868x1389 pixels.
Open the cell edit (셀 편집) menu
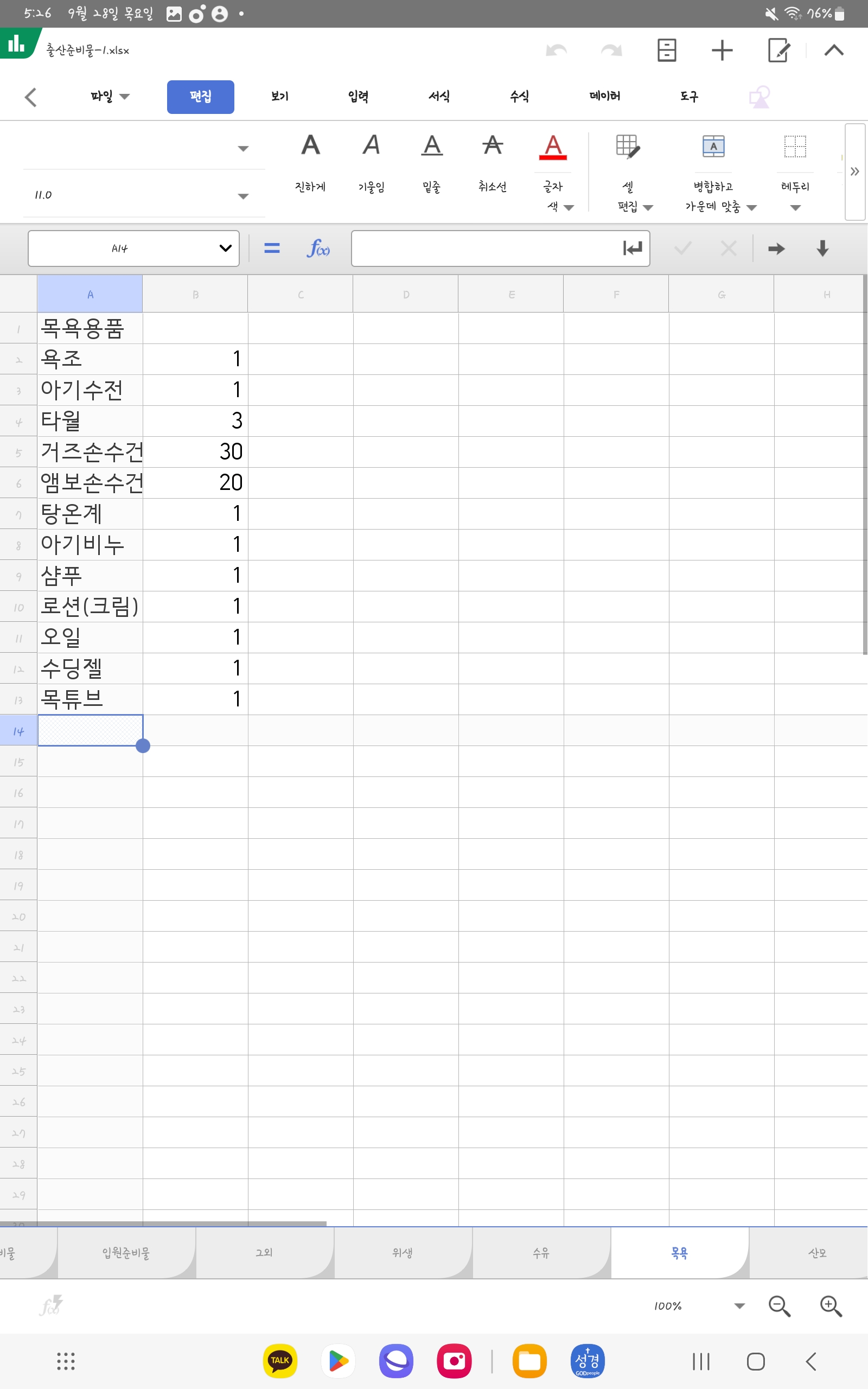(x=628, y=147)
